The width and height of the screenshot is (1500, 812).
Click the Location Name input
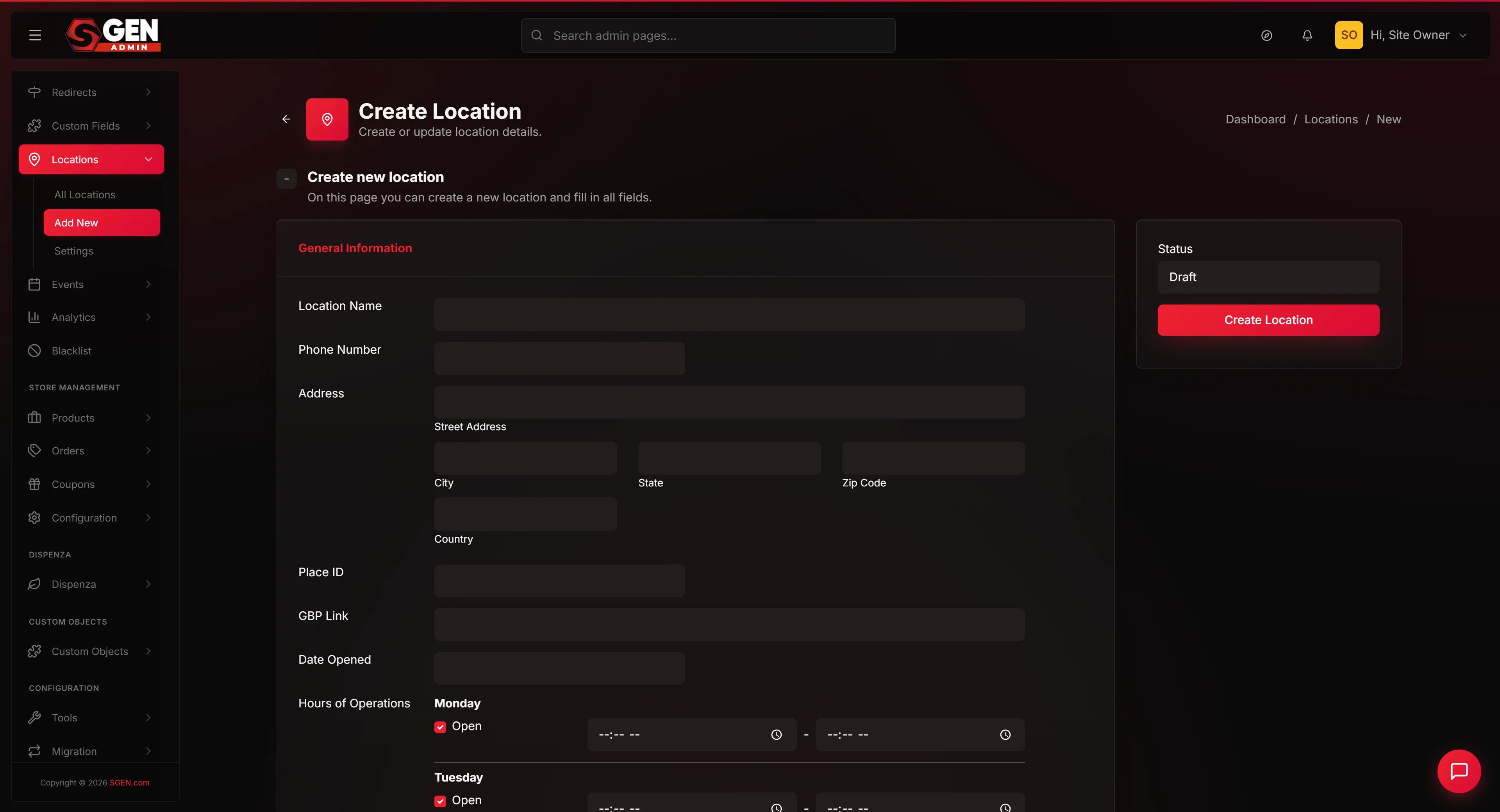click(729, 314)
